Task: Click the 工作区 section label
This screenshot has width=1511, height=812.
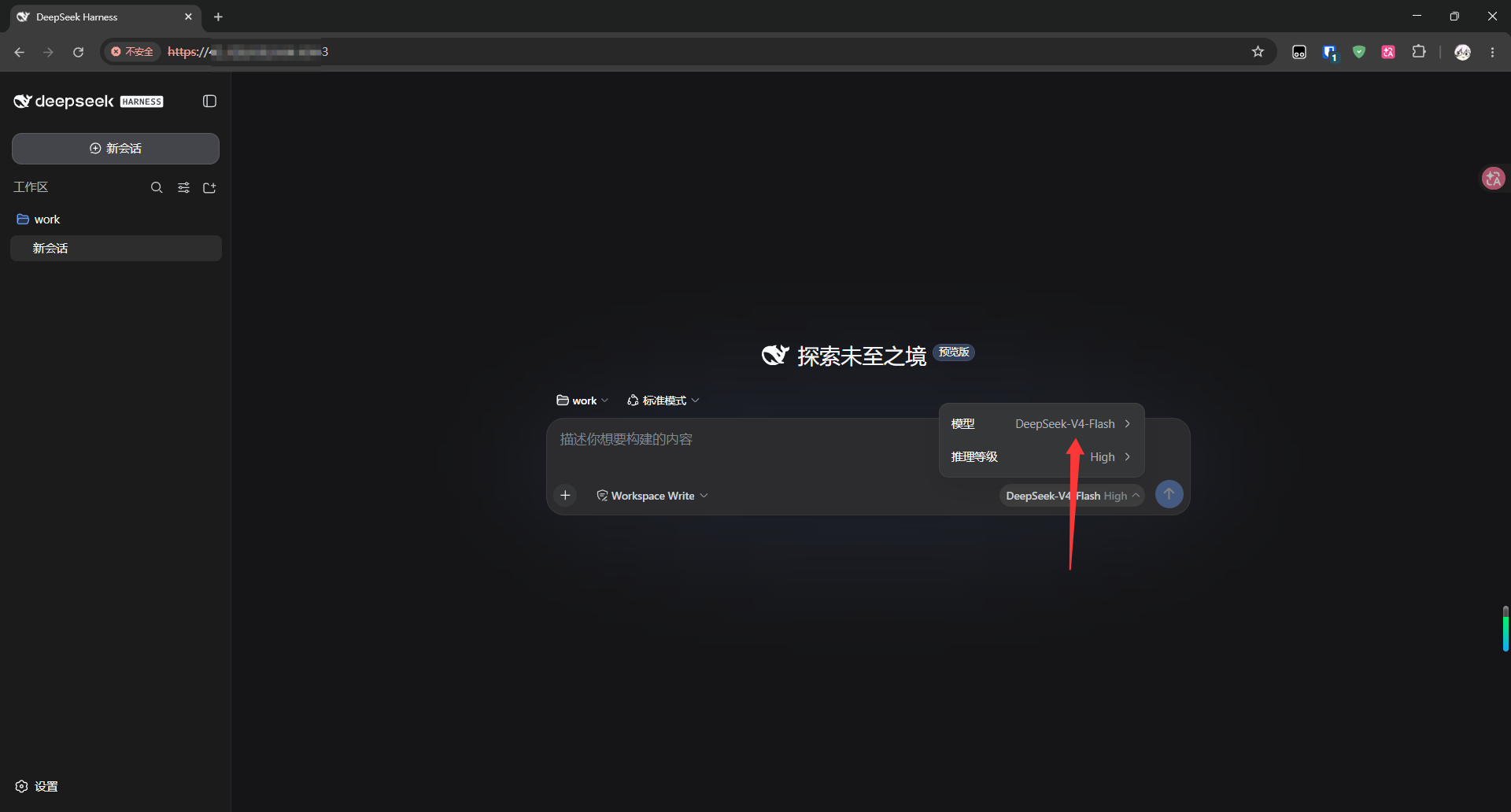Action: pyautogui.click(x=31, y=187)
